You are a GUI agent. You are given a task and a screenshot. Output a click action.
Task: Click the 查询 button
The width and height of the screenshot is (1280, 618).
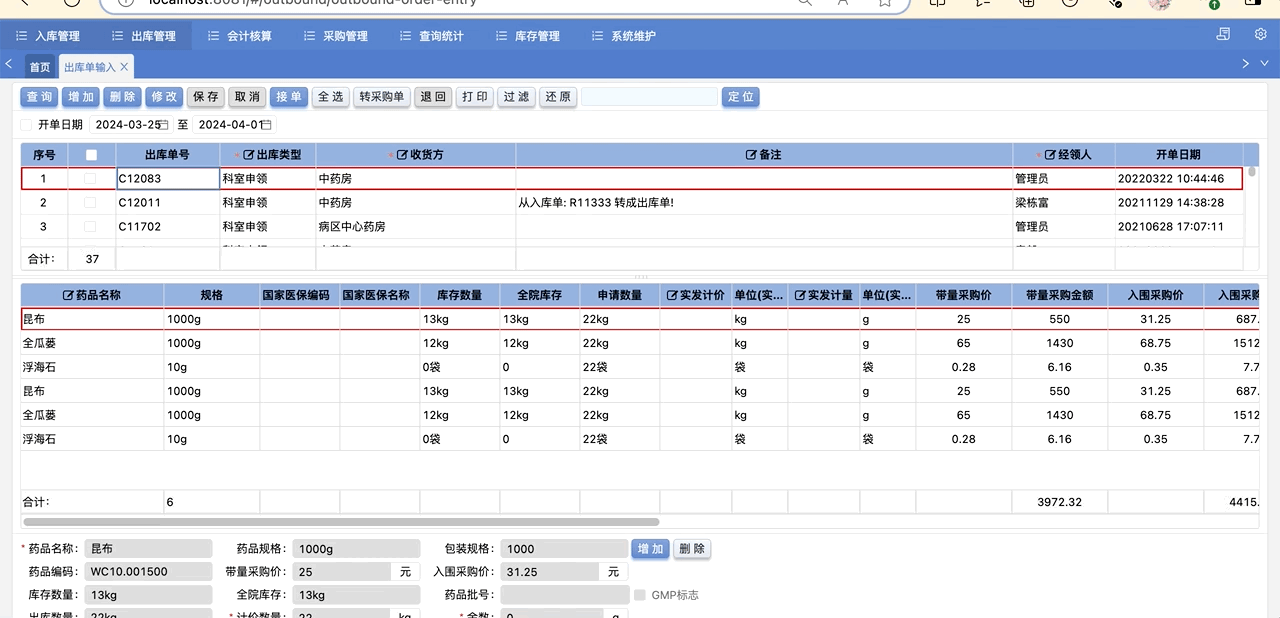tap(40, 97)
